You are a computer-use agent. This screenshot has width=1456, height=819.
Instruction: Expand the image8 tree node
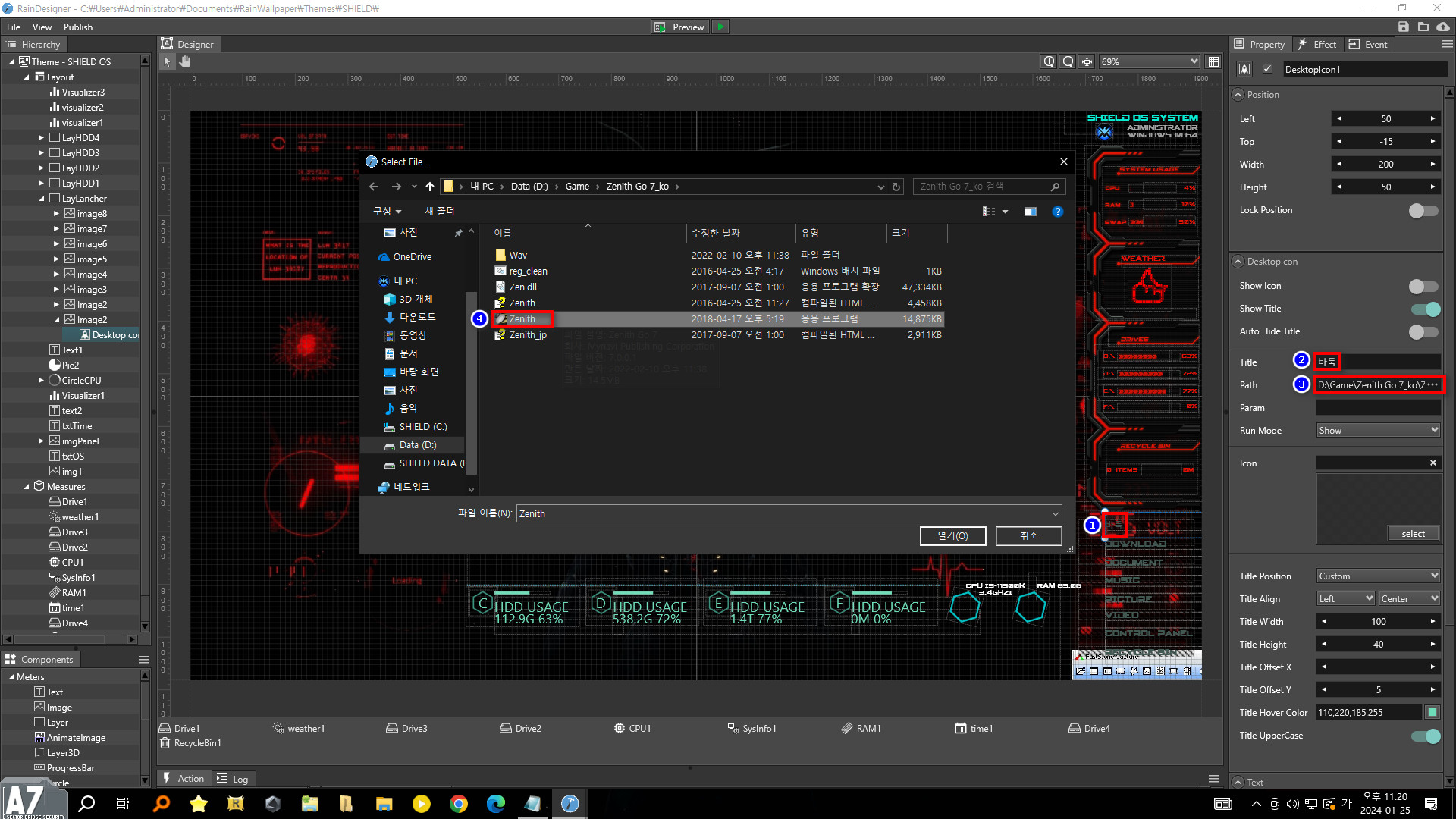tap(56, 213)
